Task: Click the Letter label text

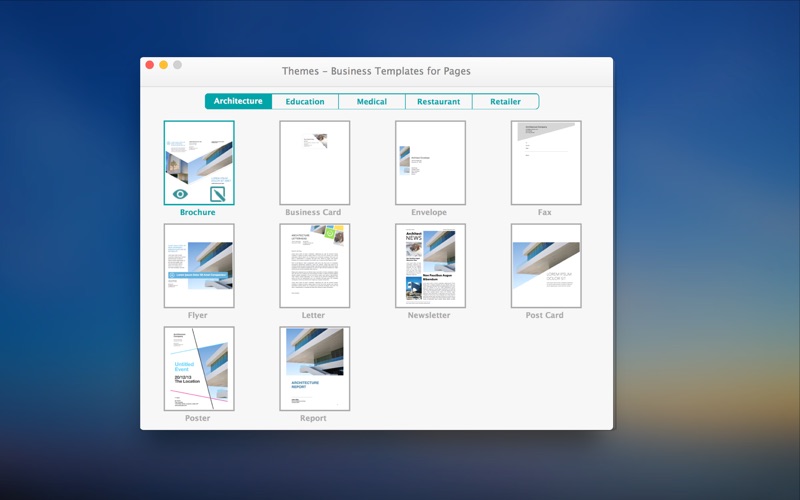Action: [x=313, y=315]
